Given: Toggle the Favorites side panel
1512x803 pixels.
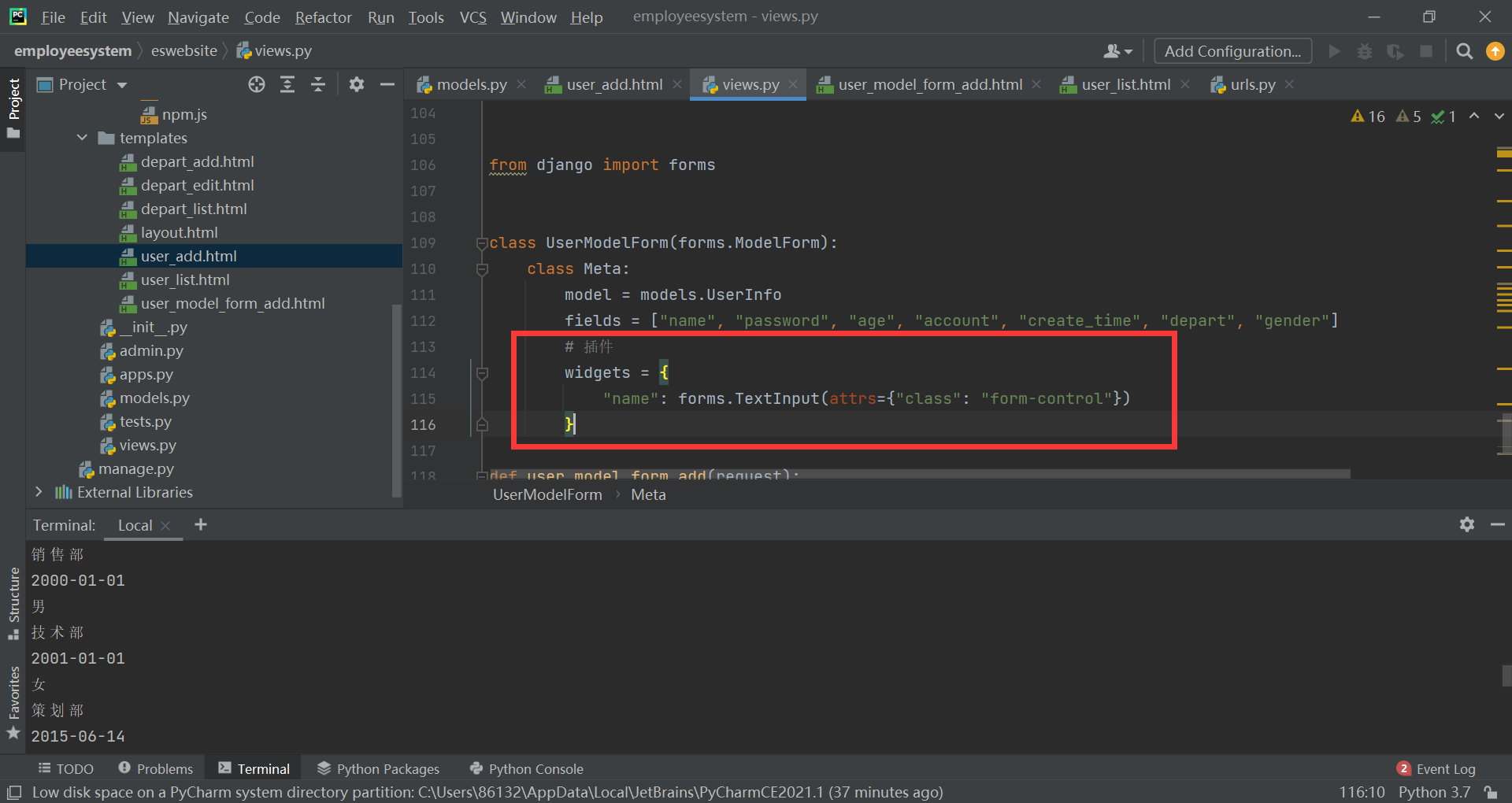Looking at the screenshot, I should pos(13,702).
